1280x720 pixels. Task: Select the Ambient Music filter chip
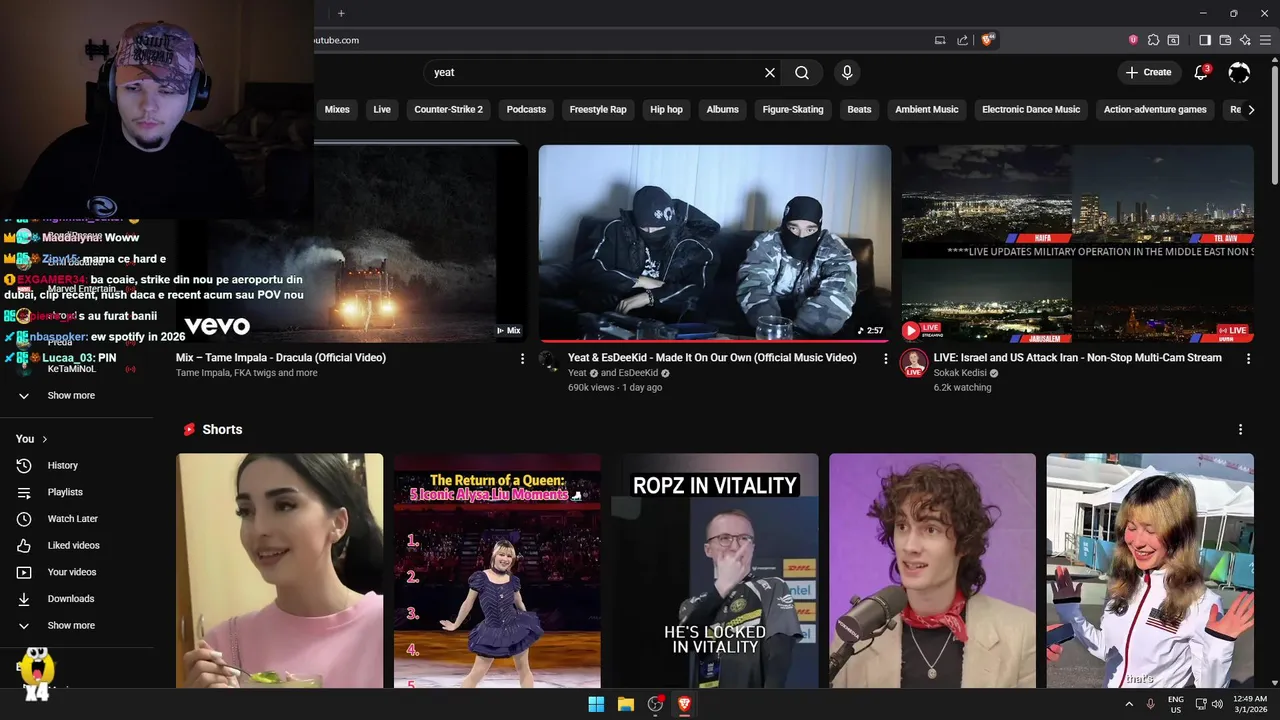927,109
